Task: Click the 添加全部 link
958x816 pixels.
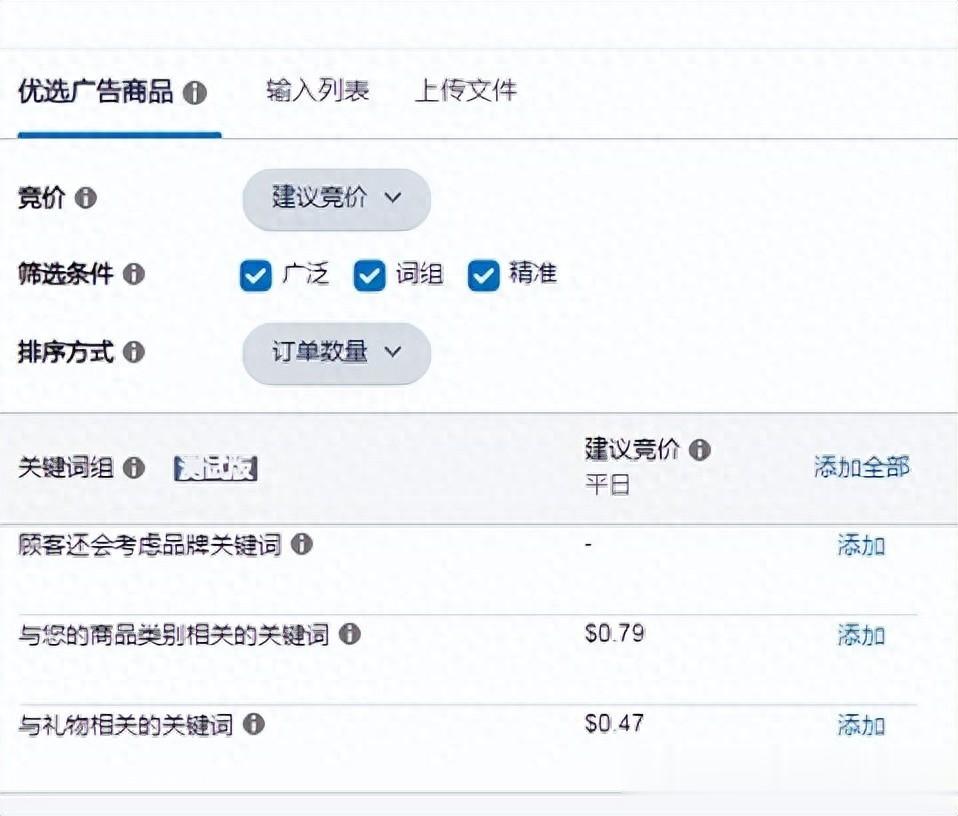Action: click(861, 467)
